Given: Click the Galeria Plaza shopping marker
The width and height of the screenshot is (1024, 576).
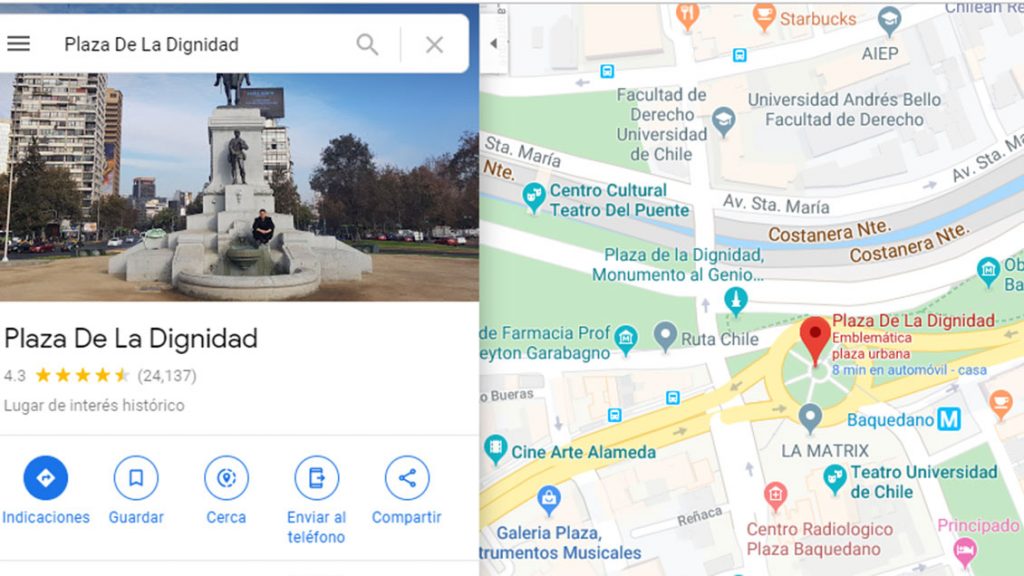Looking at the screenshot, I should [549, 501].
